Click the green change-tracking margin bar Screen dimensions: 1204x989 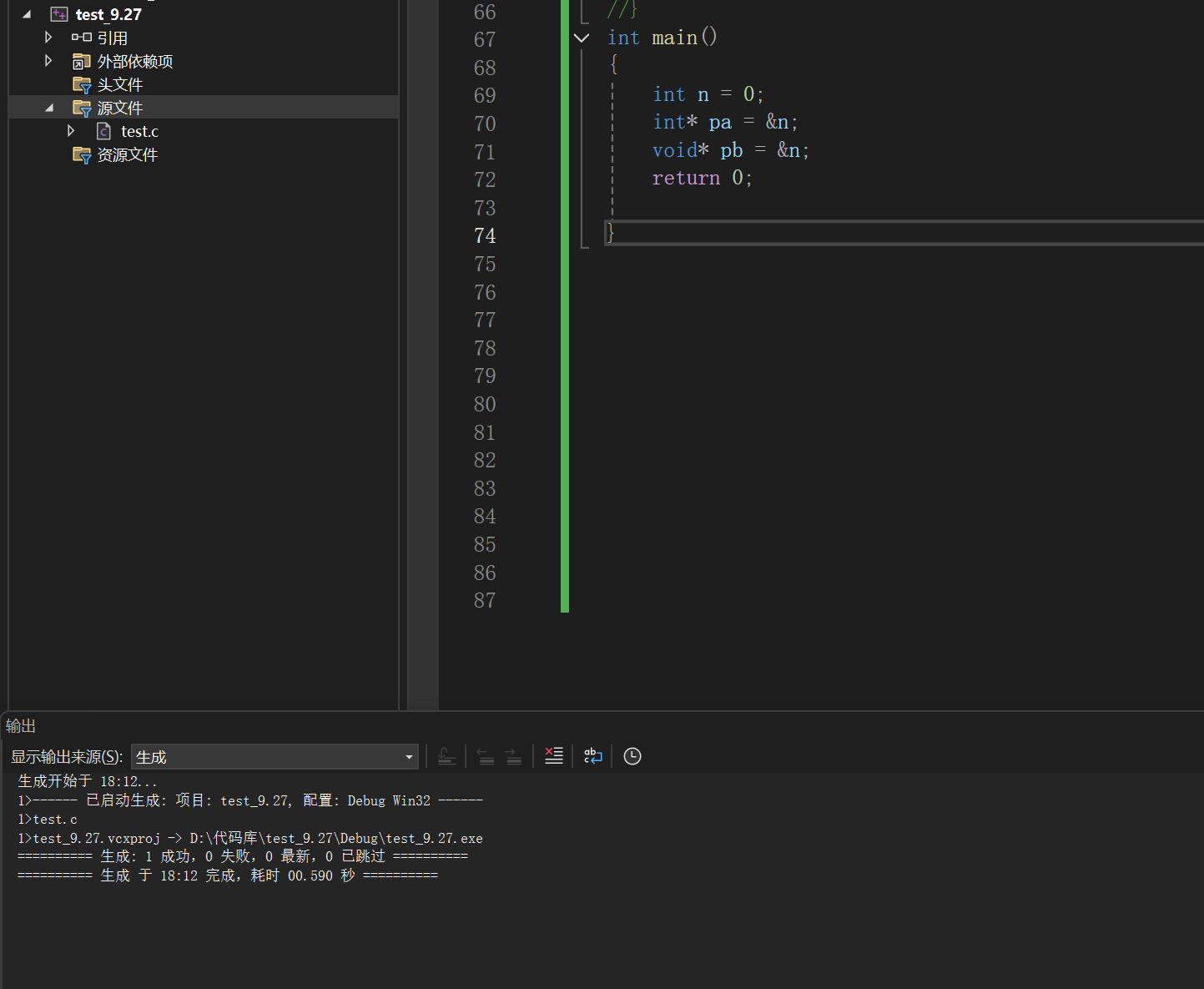pyautogui.click(x=565, y=306)
